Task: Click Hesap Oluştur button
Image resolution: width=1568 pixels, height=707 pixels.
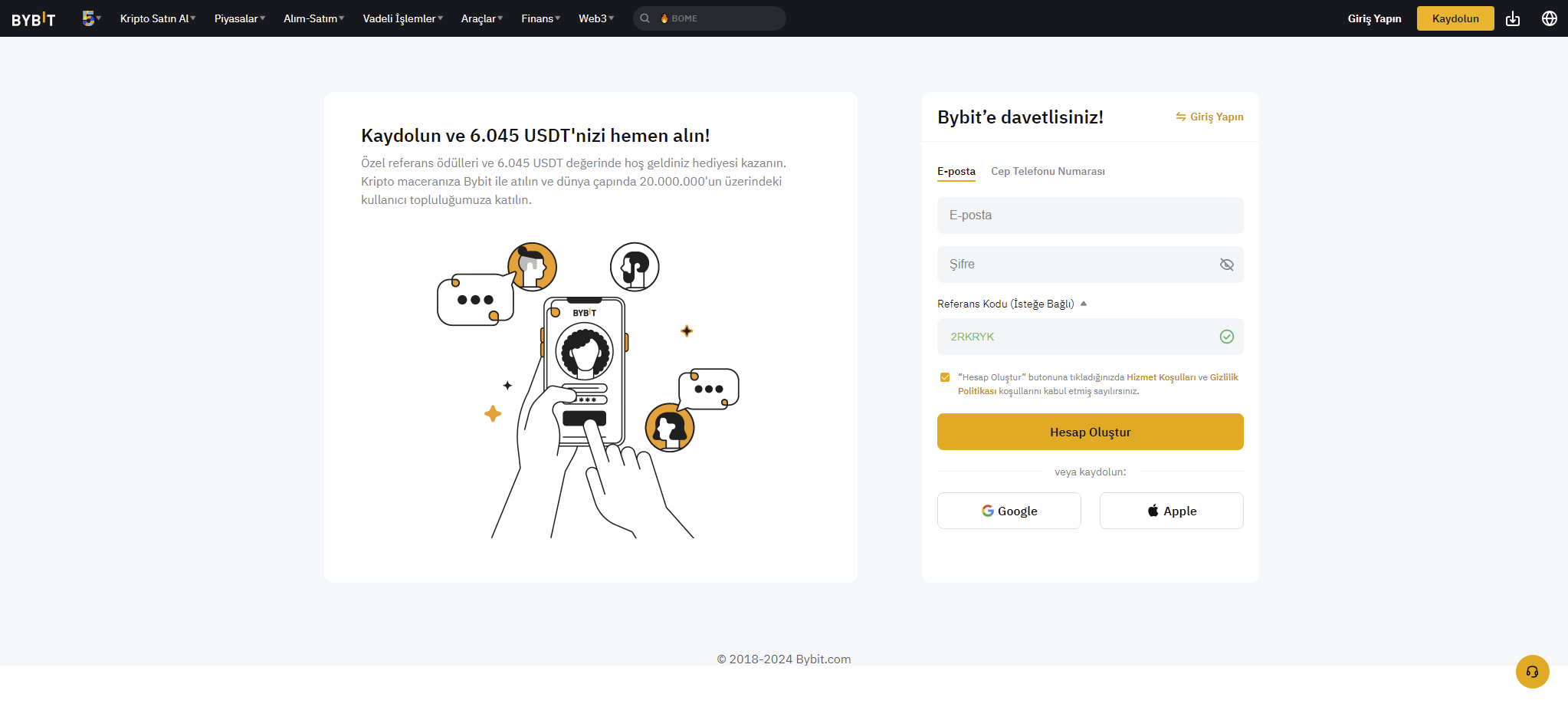Action: (x=1091, y=432)
